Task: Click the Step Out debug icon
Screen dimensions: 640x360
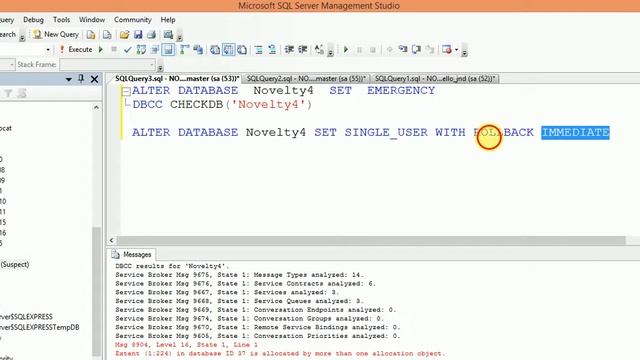Action: coord(430,50)
